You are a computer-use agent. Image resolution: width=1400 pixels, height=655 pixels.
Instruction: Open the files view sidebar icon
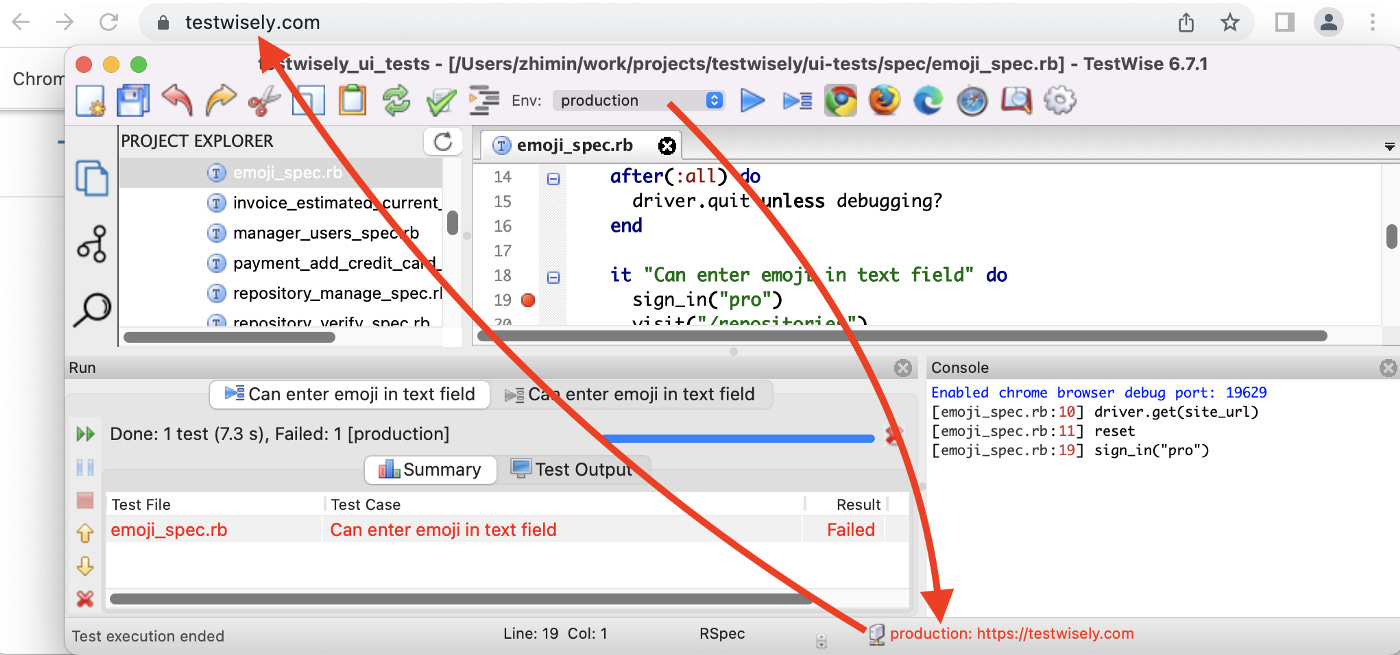tap(92, 178)
